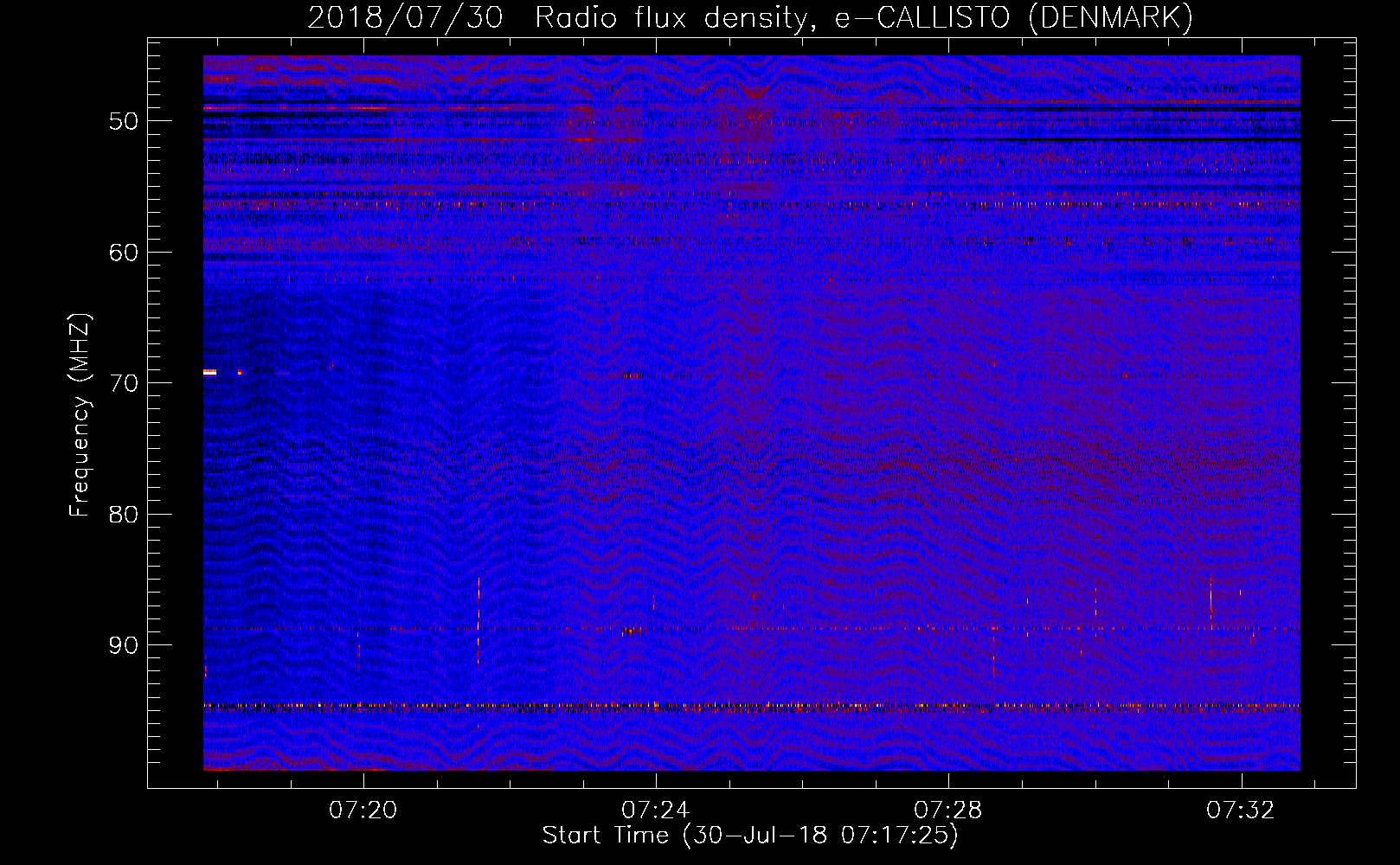
Task: Click the 70 frequency tick label
Action: (123, 383)
